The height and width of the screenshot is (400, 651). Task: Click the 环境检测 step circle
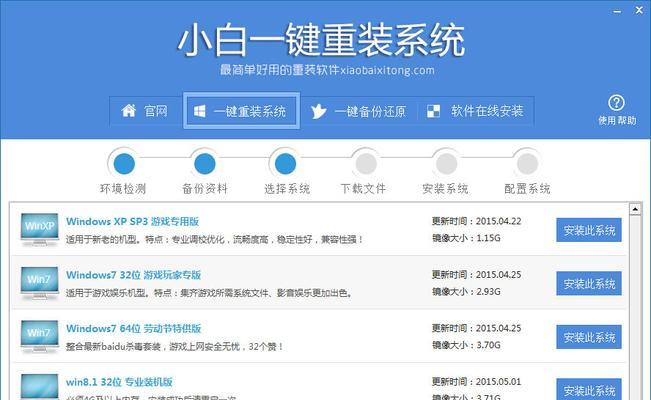(124, 164)
